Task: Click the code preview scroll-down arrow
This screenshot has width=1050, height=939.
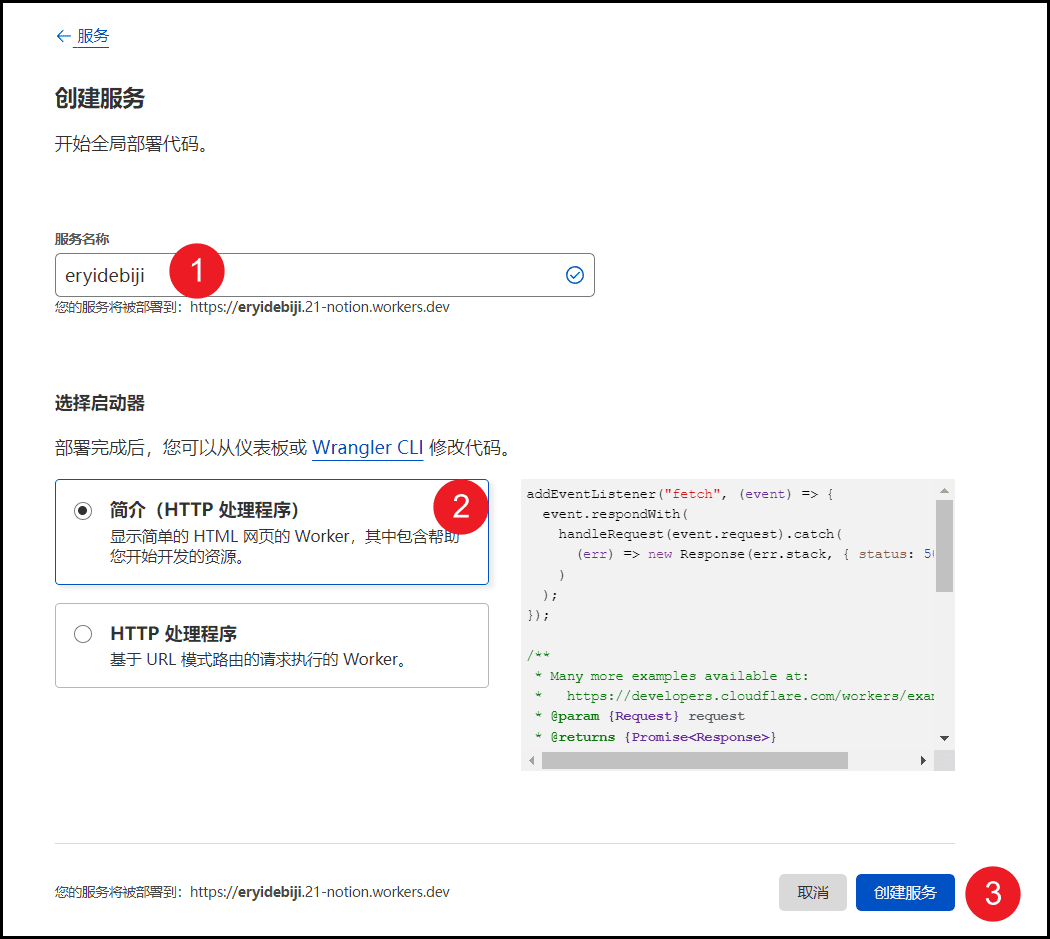Action: [x=944, y=738]
